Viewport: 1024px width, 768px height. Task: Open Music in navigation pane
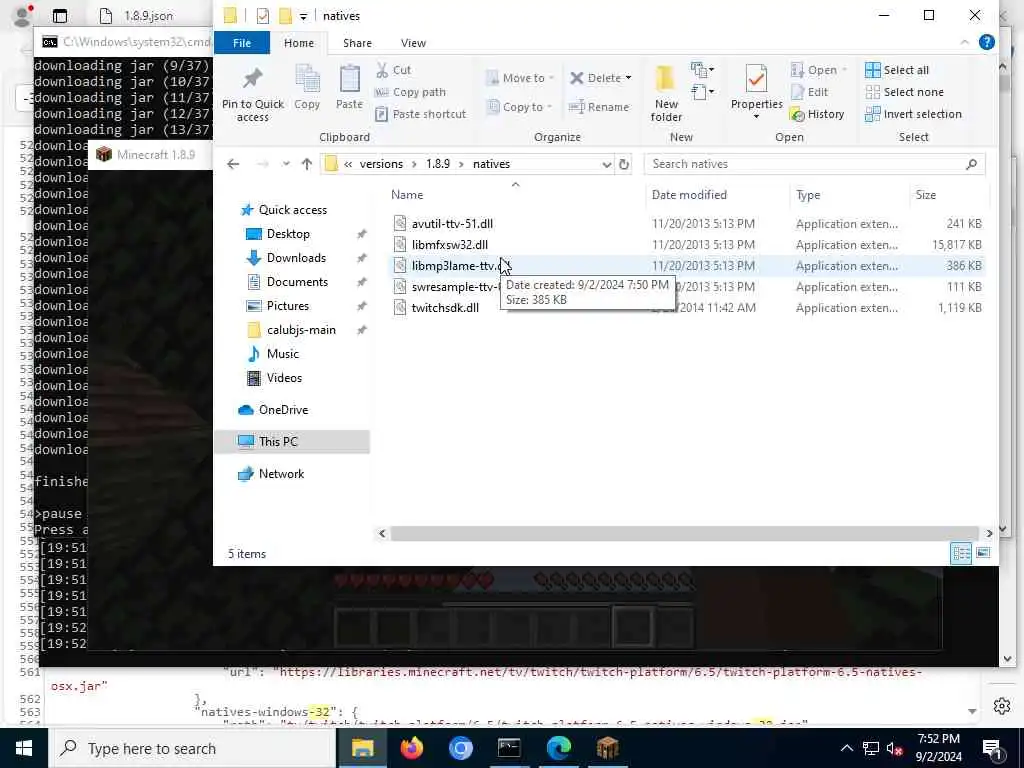coord(282,354)
